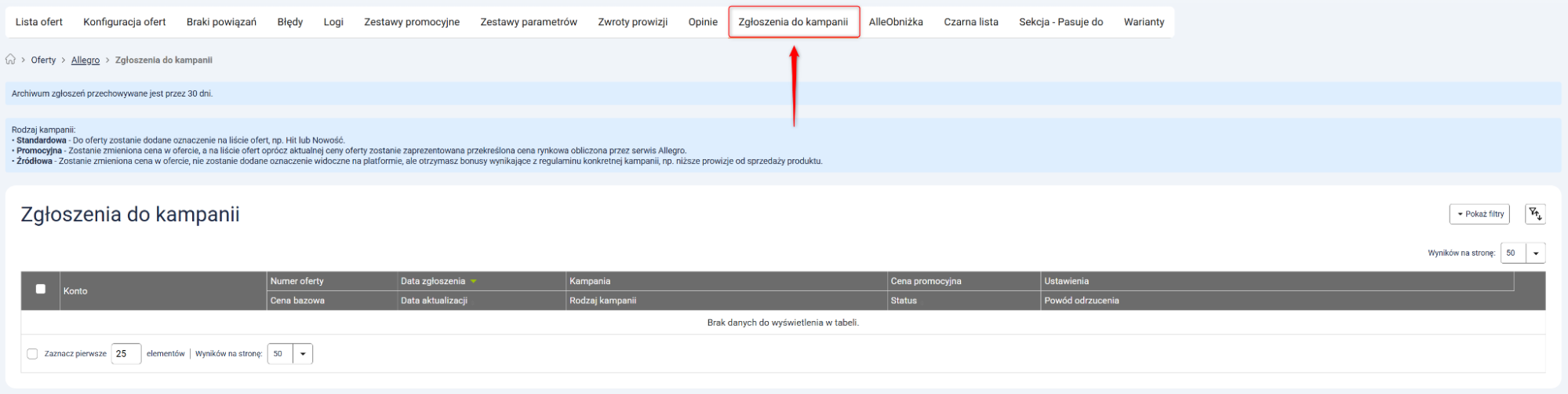Open the top Wyników na stronę dropdown
The image size is (1568, 394).
point(1535,253)
